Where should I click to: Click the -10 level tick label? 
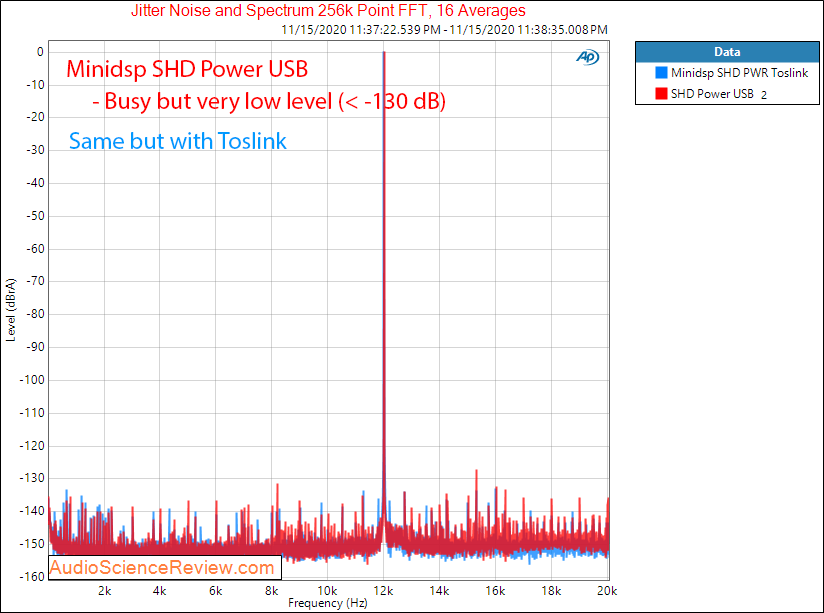35,85
